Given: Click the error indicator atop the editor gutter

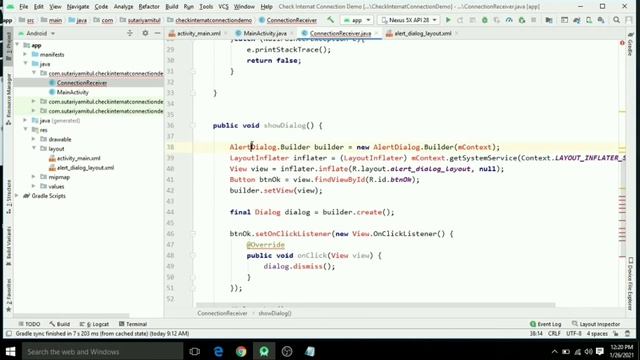Looking at the screenshot, I should pyautogui.click(x=622, y=42).
